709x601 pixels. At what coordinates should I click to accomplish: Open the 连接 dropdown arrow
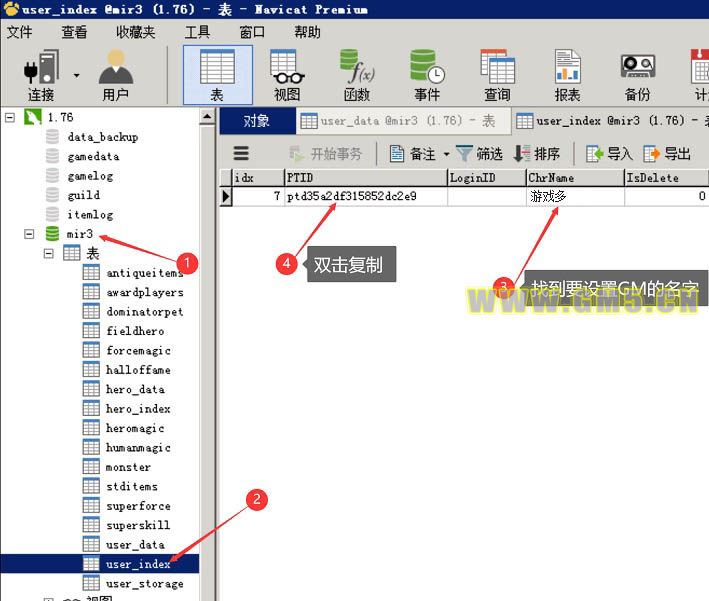(77, 74)
